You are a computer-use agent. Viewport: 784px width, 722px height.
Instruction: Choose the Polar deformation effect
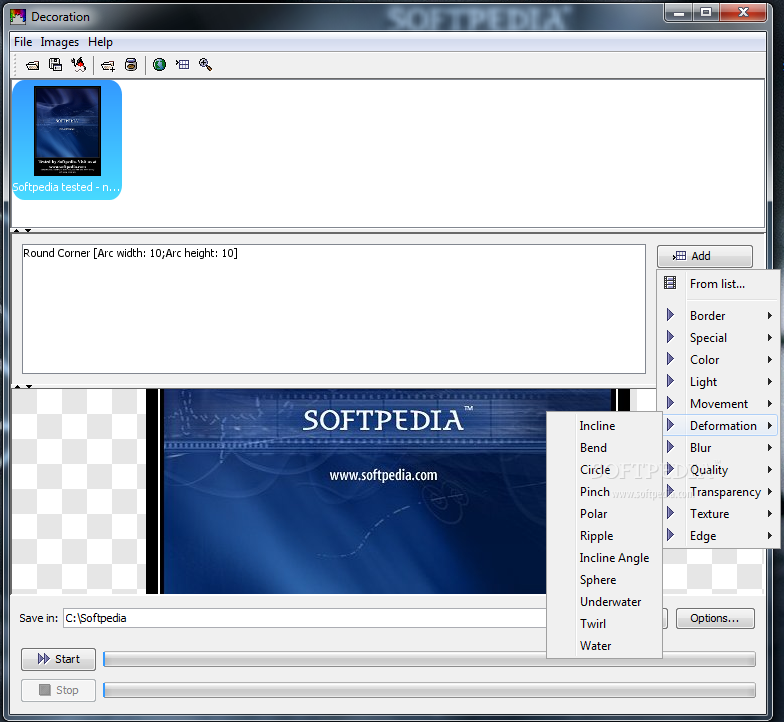pos(604,514)
